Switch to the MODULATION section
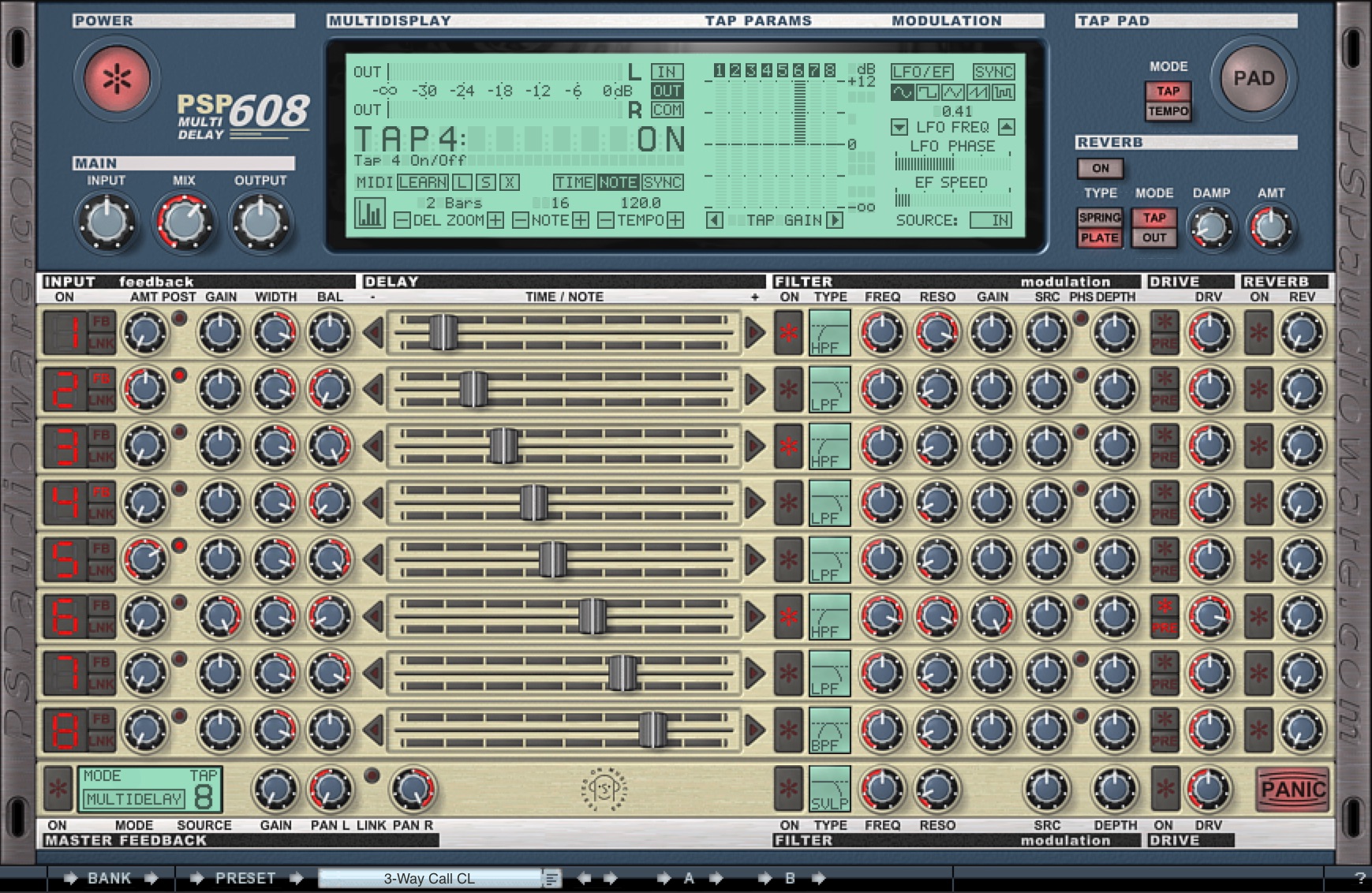 pyautogui.click(x=947, y=21)
